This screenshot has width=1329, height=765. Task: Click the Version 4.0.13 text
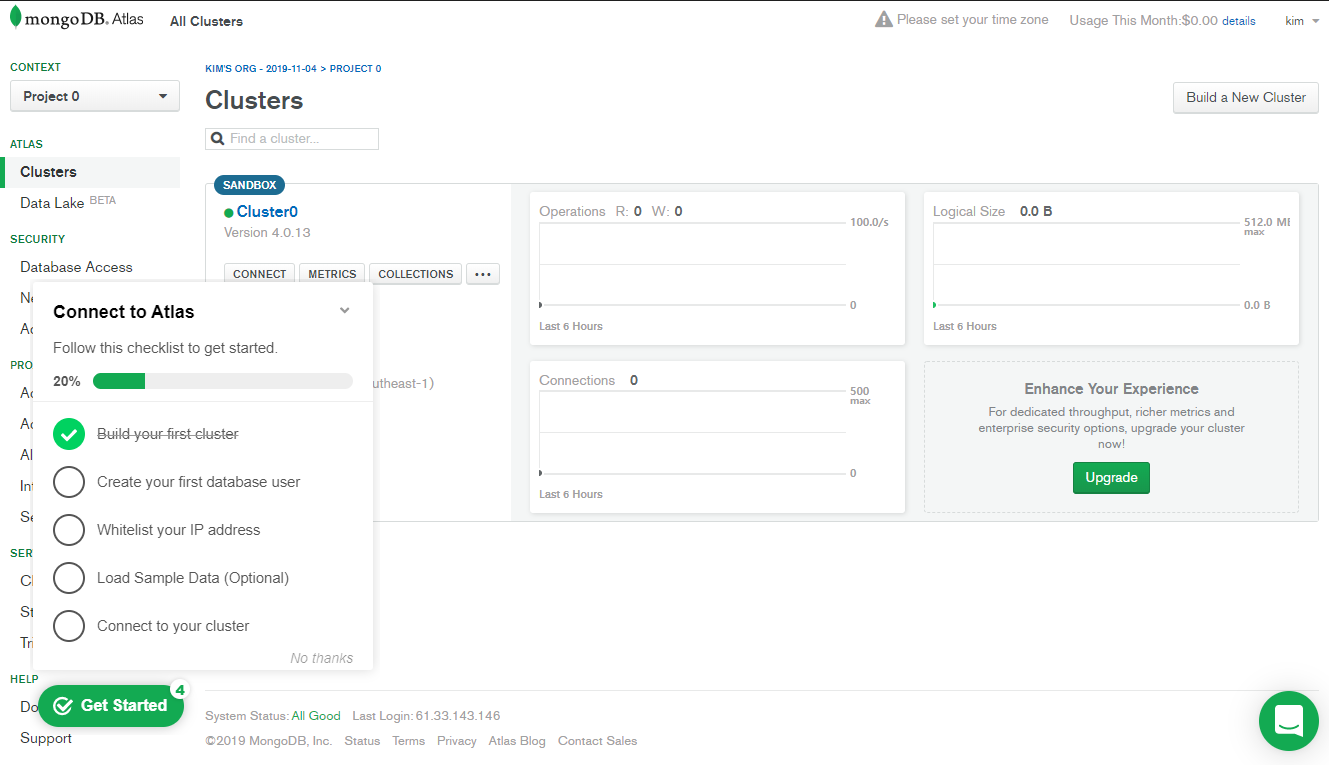coord(267,233)
